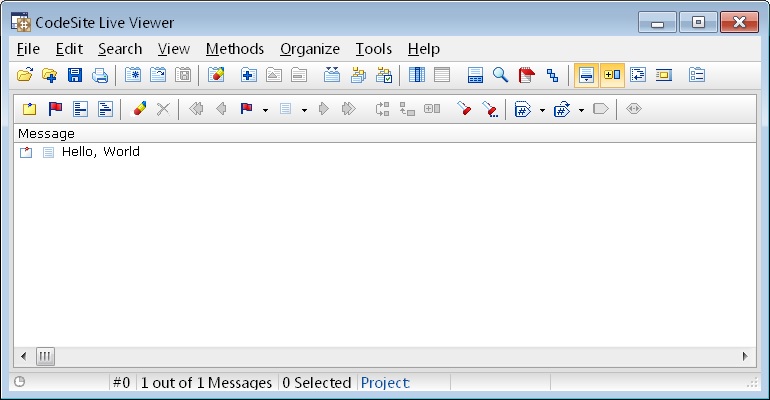Click the folder with blue plus icon
The width and height of the screenshot is (770, 400).
click(x=50, y=75)
